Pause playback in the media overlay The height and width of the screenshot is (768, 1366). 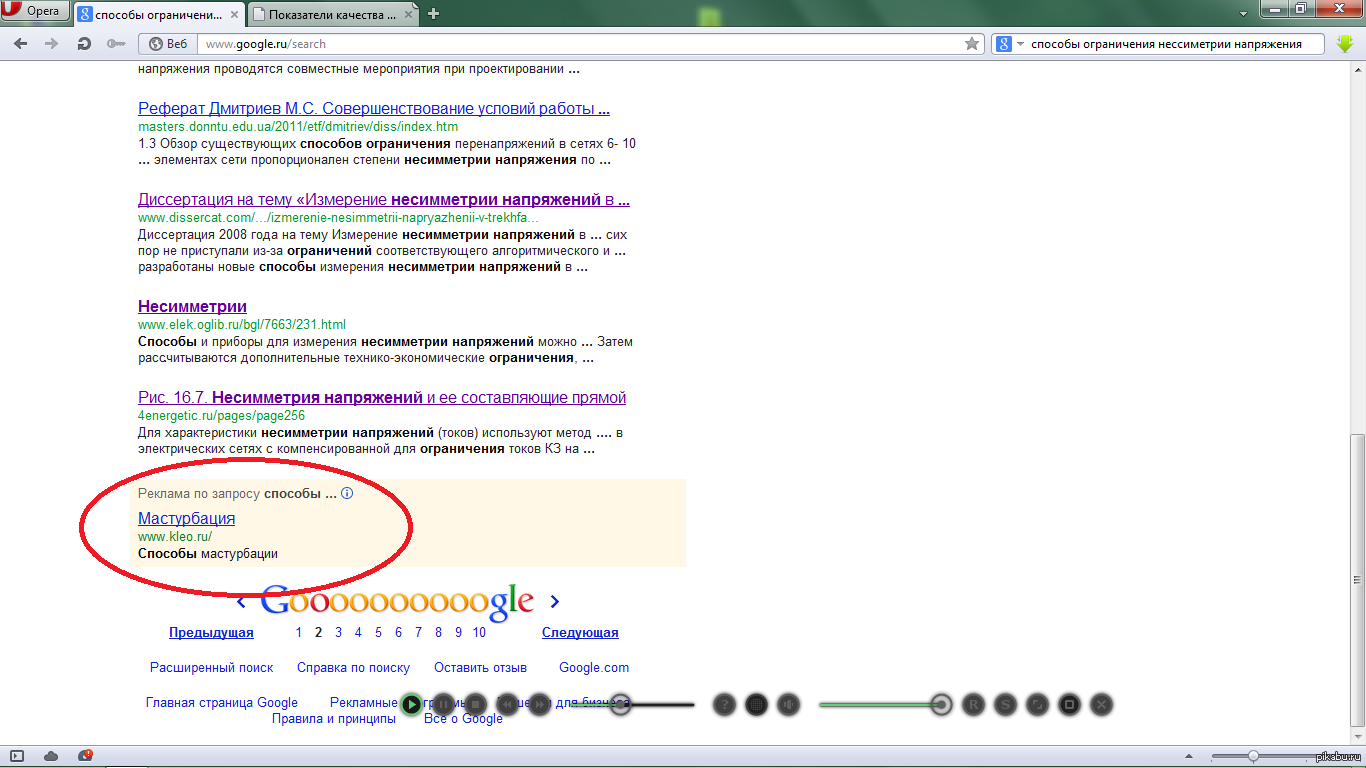446,704
